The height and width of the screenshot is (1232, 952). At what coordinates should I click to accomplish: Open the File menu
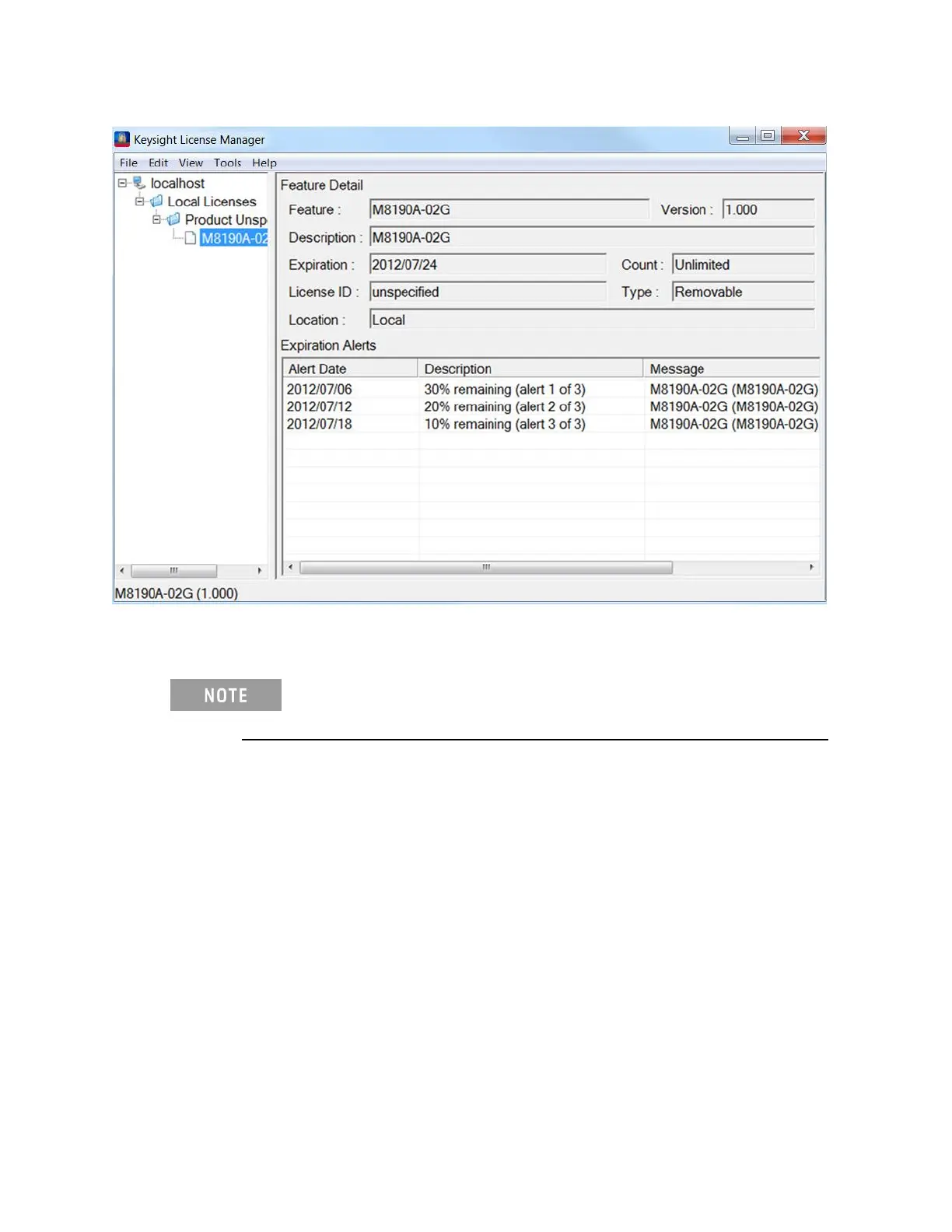[128, 163]
